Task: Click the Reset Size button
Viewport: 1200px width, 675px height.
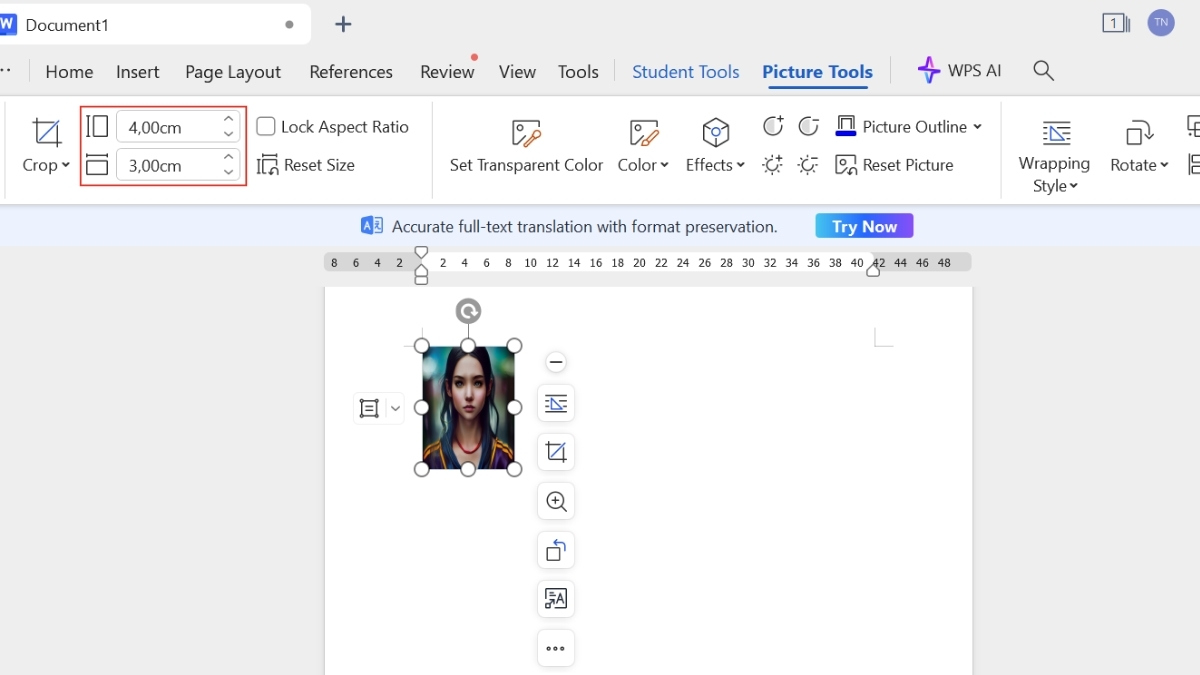Action: coord(306,165)
